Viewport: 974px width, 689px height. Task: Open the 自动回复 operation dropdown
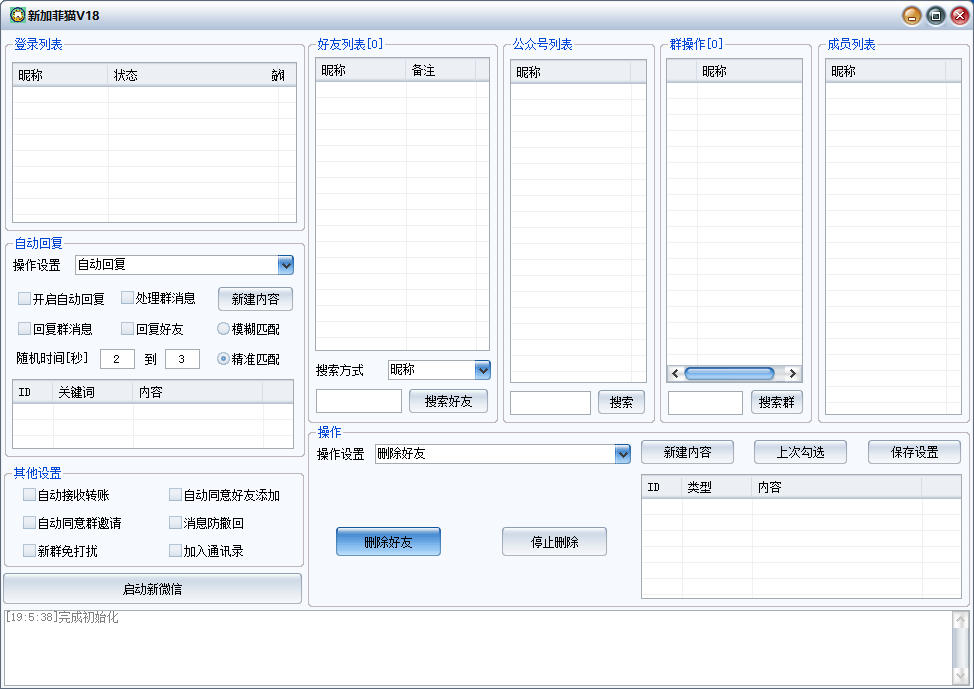(285, 265)
